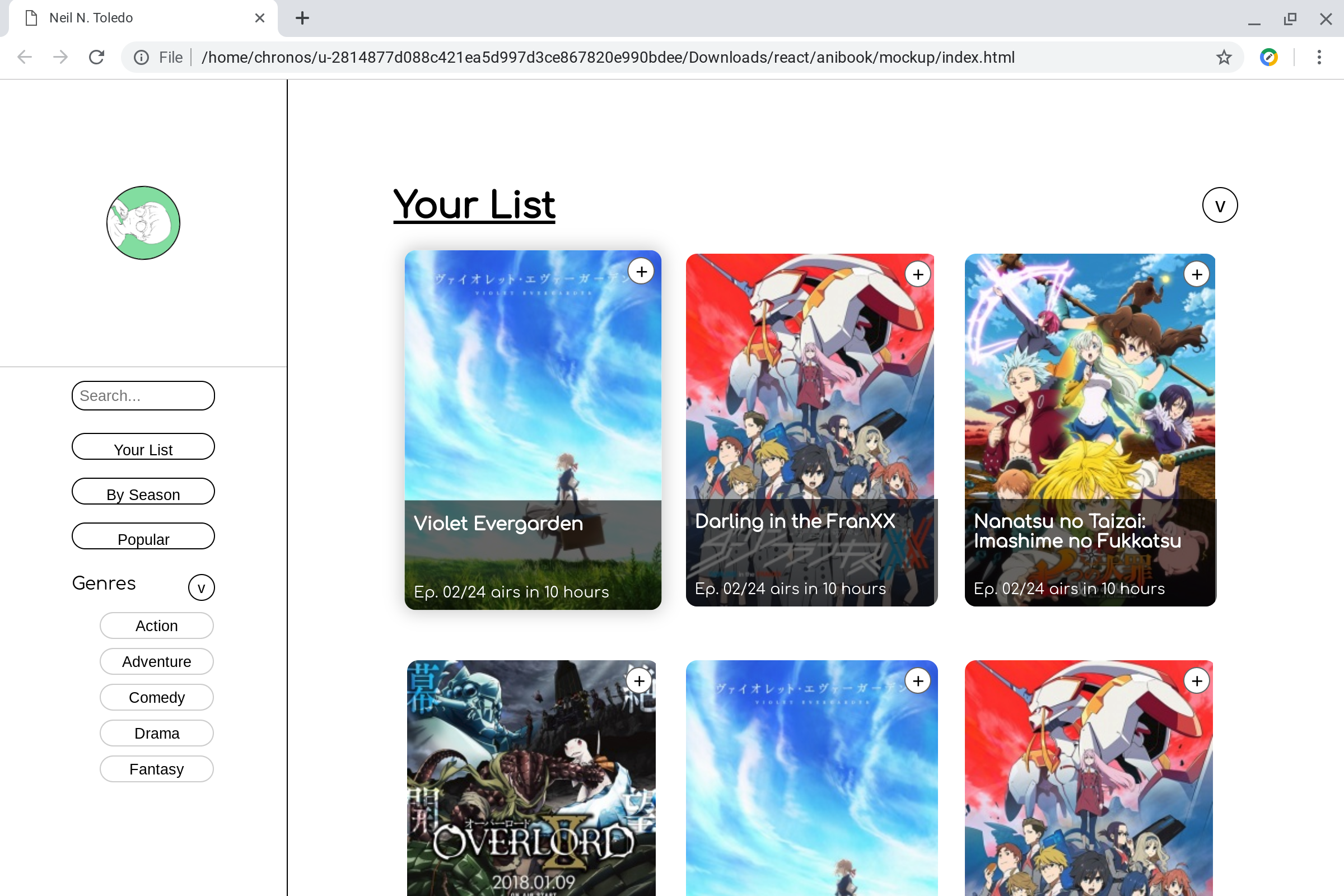Click the Your List heading

pos(474,204)
